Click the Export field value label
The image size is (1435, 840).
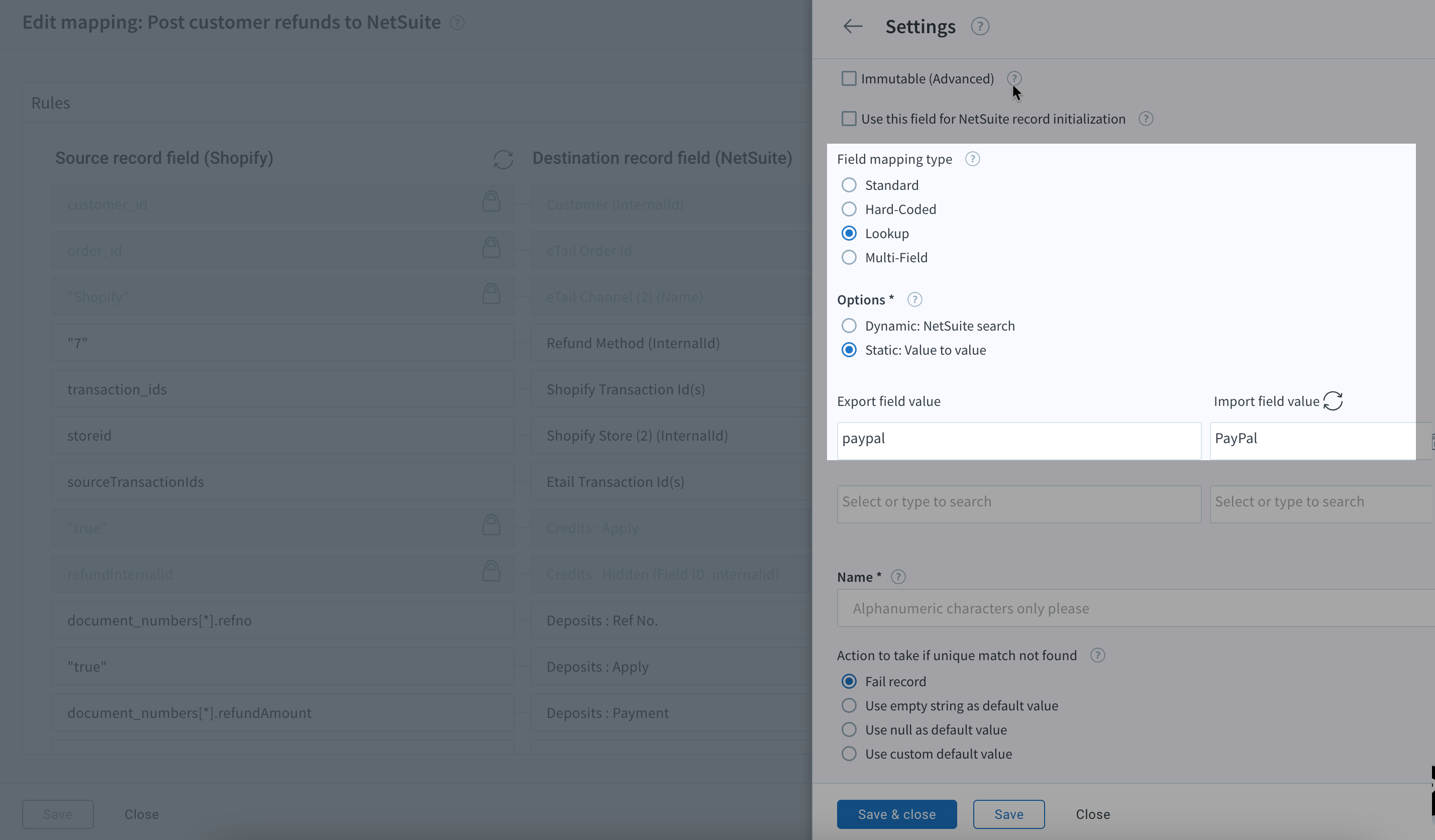(888, 401)
